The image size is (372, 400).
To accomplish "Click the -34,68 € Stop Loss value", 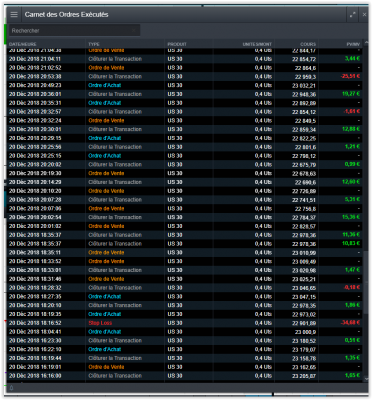I will click(350, 323).
